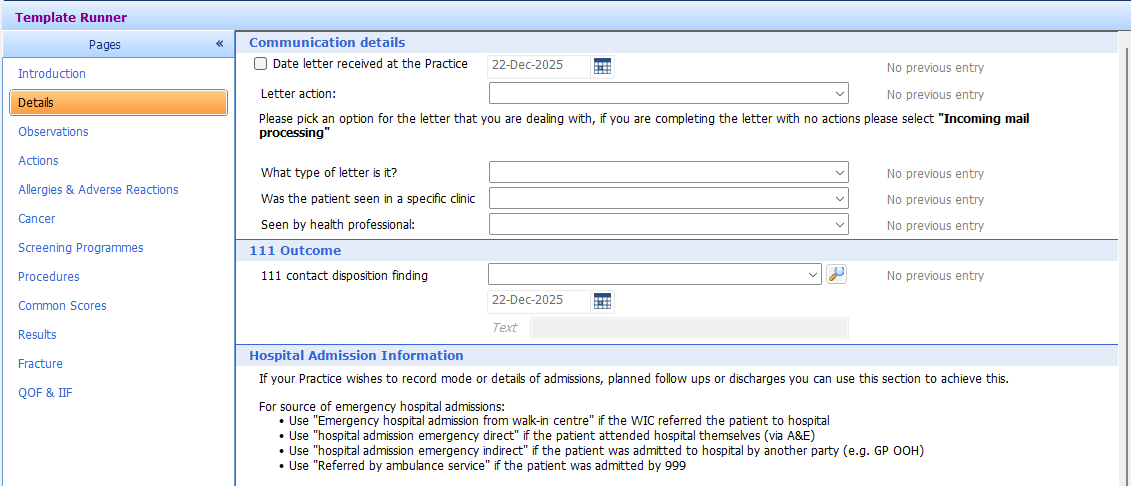Image resolution: width=1131 pixels, height=486 pixels.
Task: Select the Details page
Action: [x=36, y=103]
